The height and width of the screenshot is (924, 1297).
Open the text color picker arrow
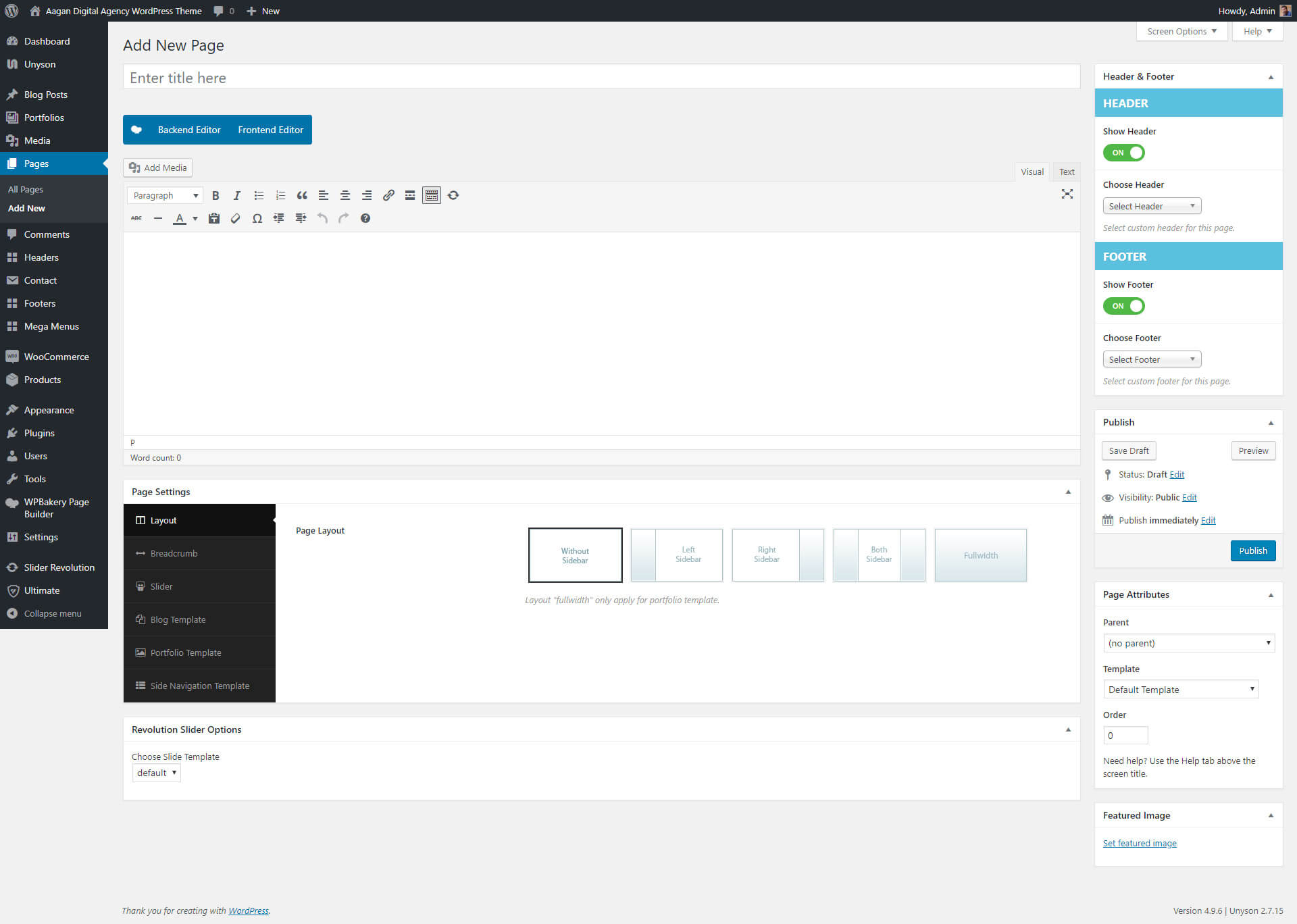click(x=195, y=218)
